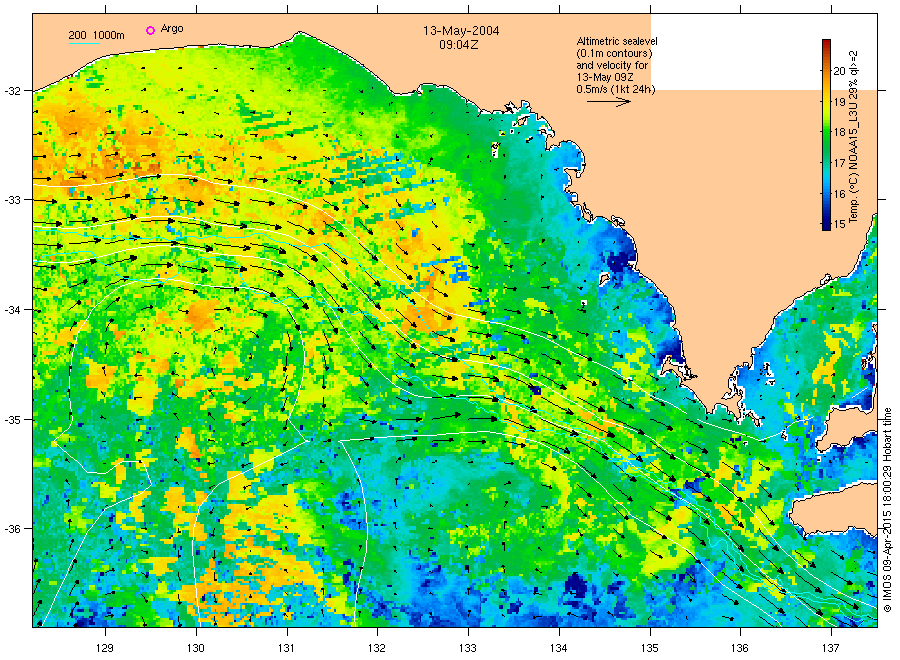The height and width of the screenshot is (660, 900).
Task: Click the magenta Argo circle marker
Action: 150,30
